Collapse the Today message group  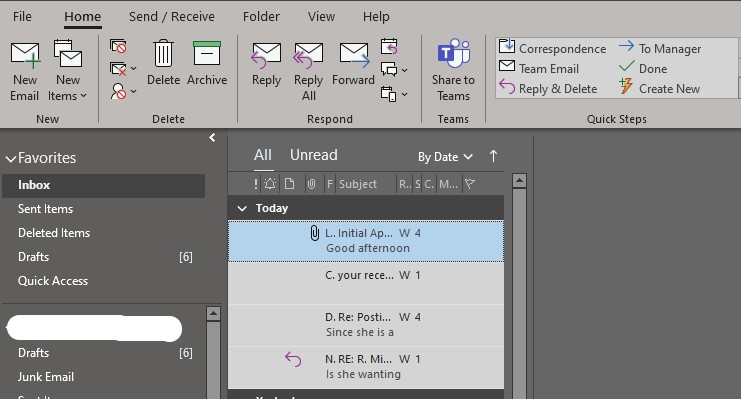pos(242,208)
